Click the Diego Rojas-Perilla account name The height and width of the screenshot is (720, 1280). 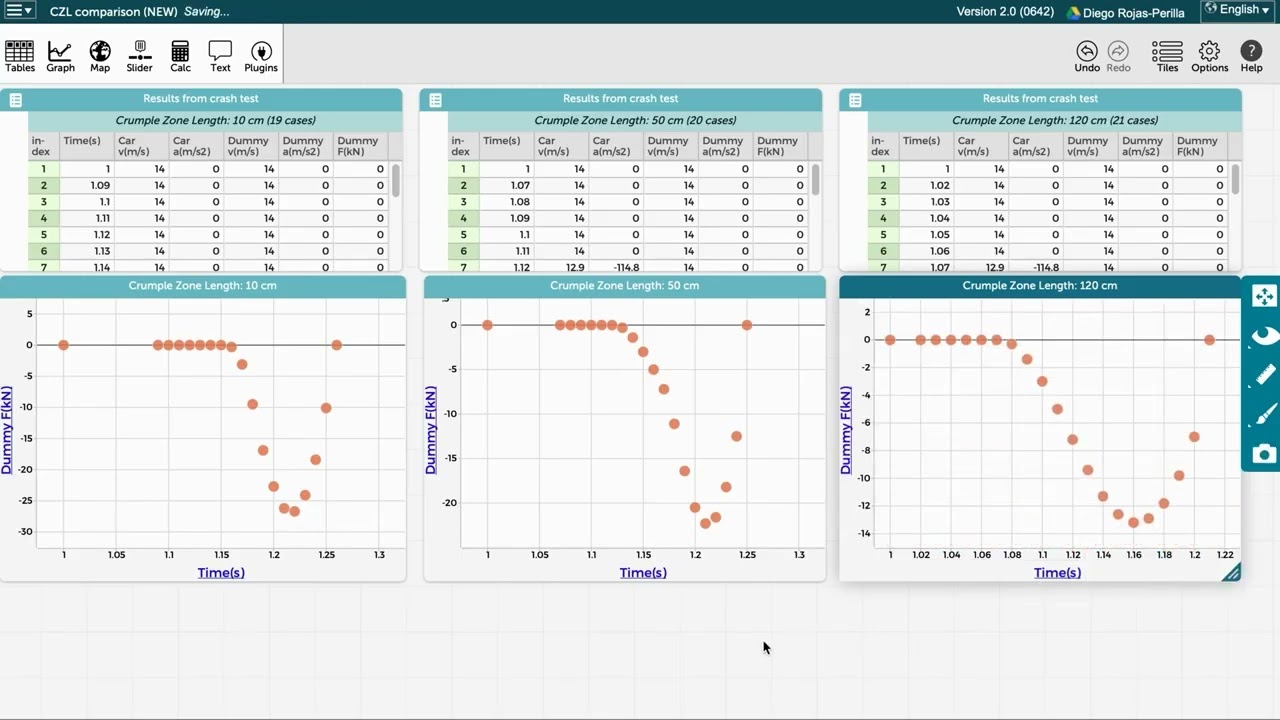1133,13
